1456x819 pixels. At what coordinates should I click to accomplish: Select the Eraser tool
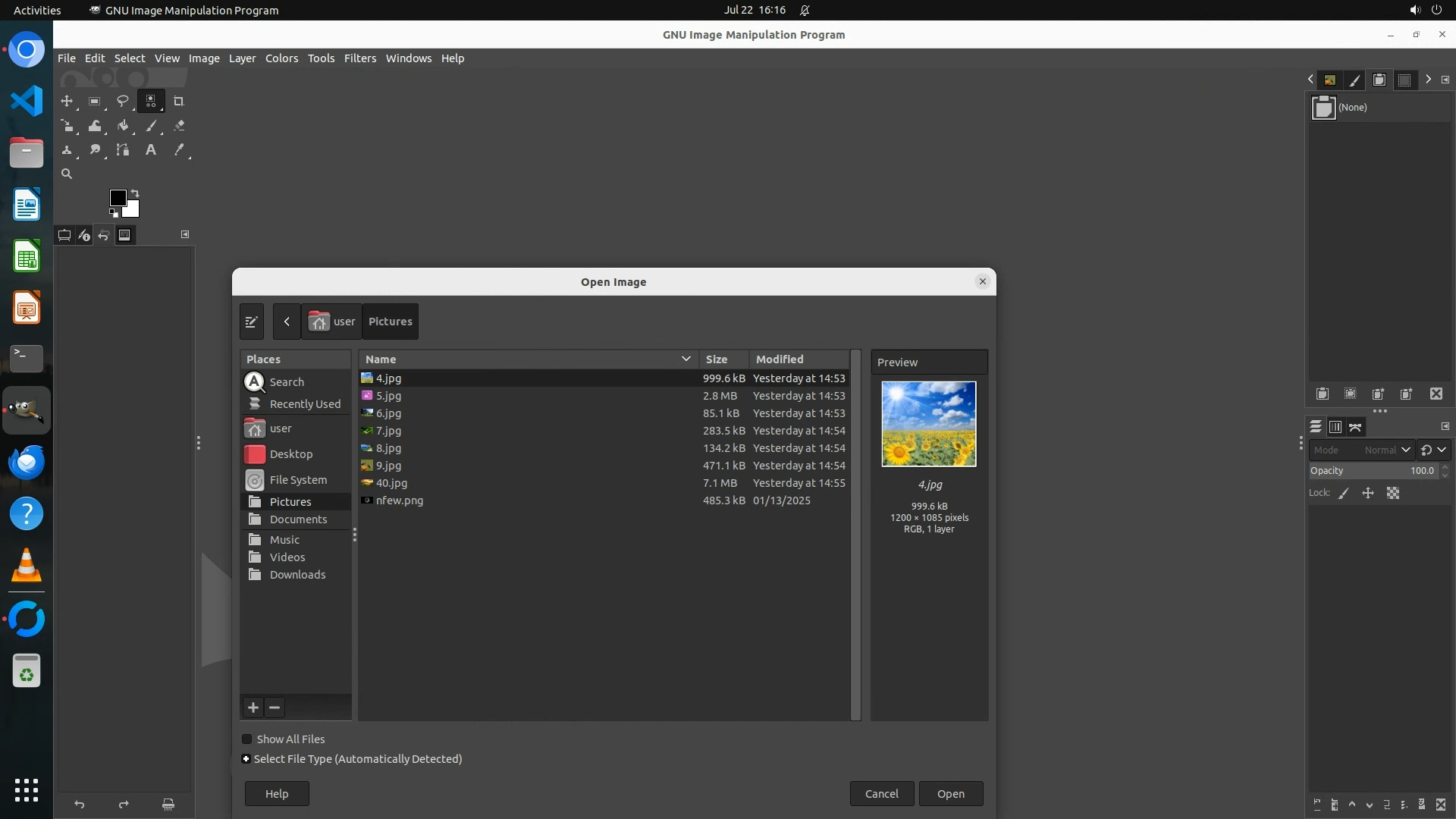point(179,126)
